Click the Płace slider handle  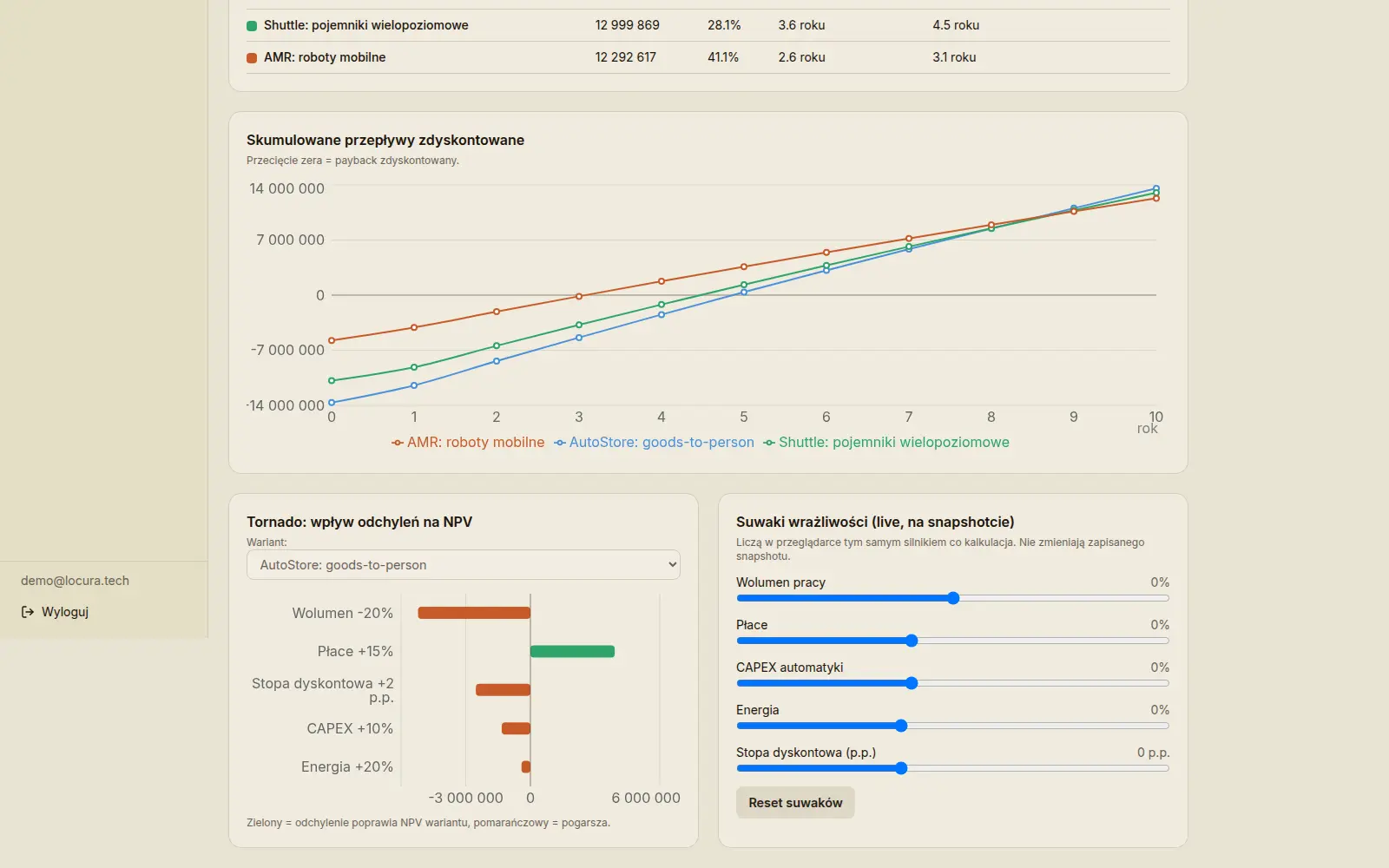pos(912,641)
